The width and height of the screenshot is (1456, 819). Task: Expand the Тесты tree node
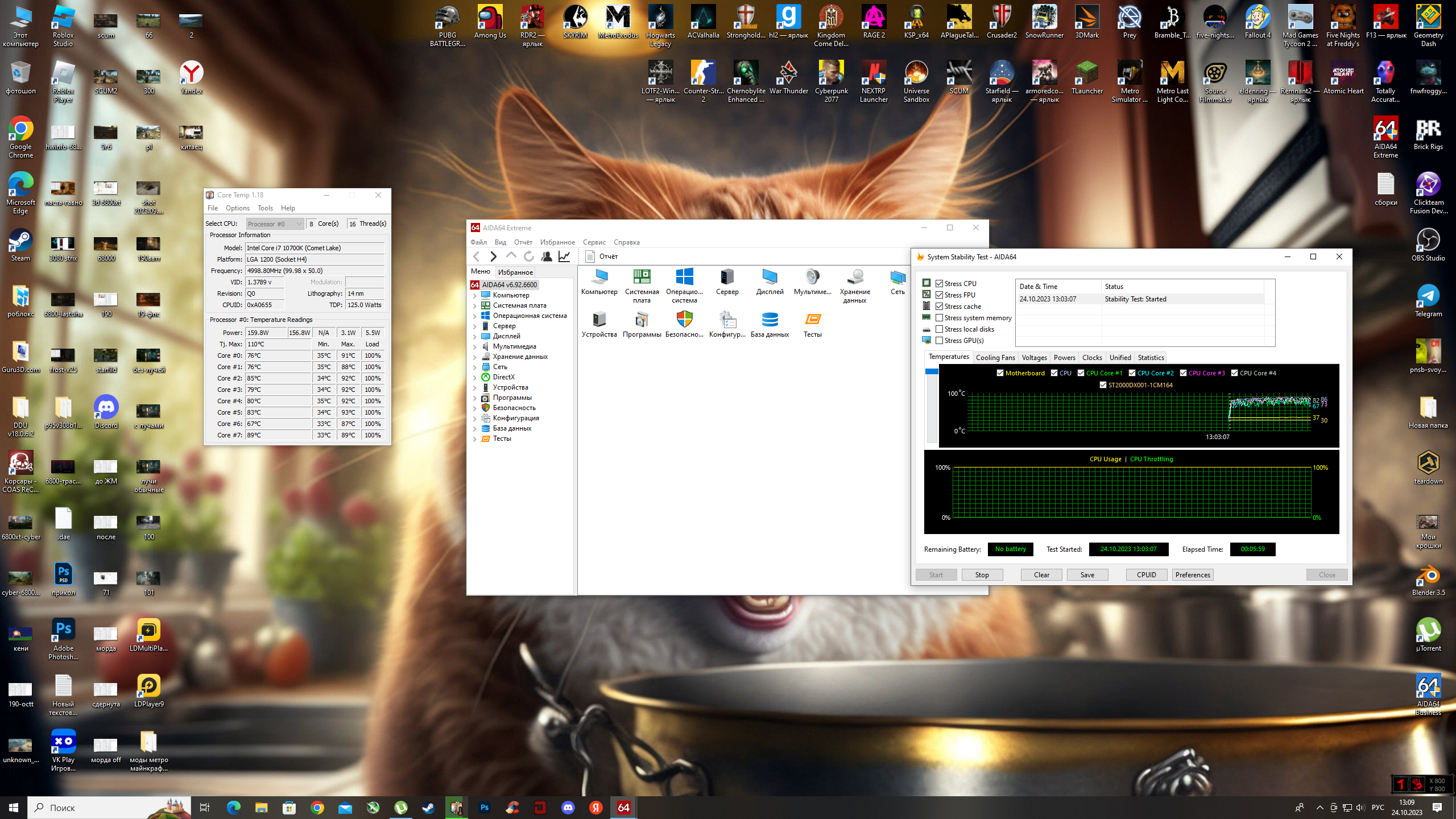click(475, 439)
